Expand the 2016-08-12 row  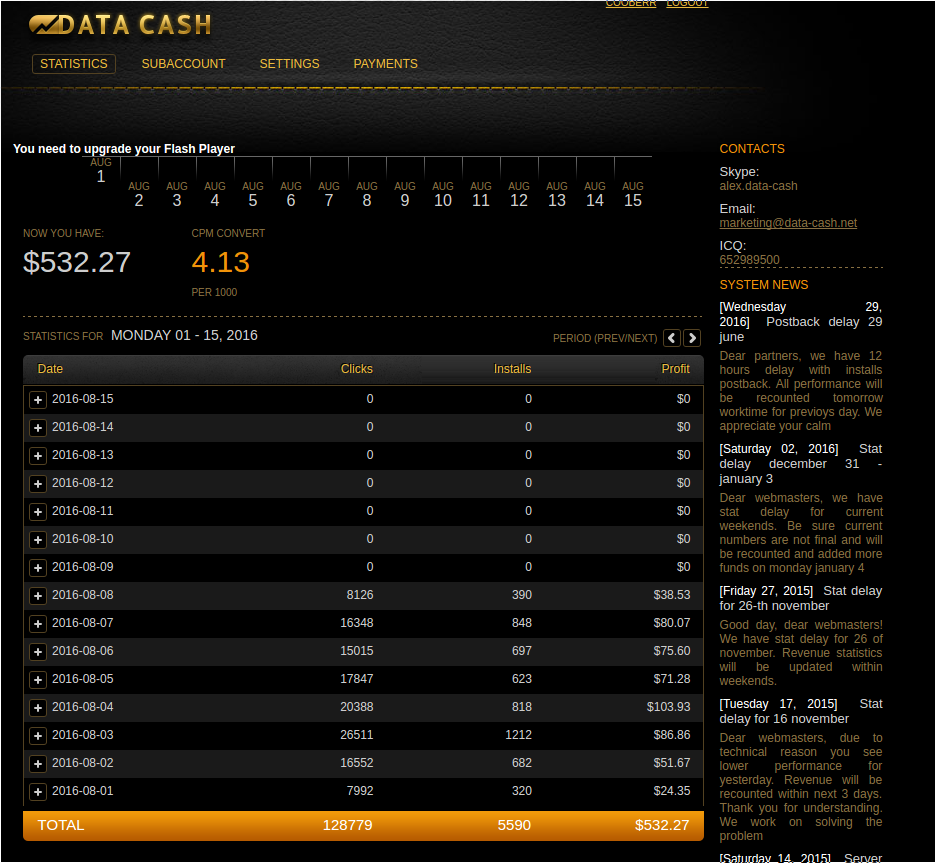coord(38,484)
